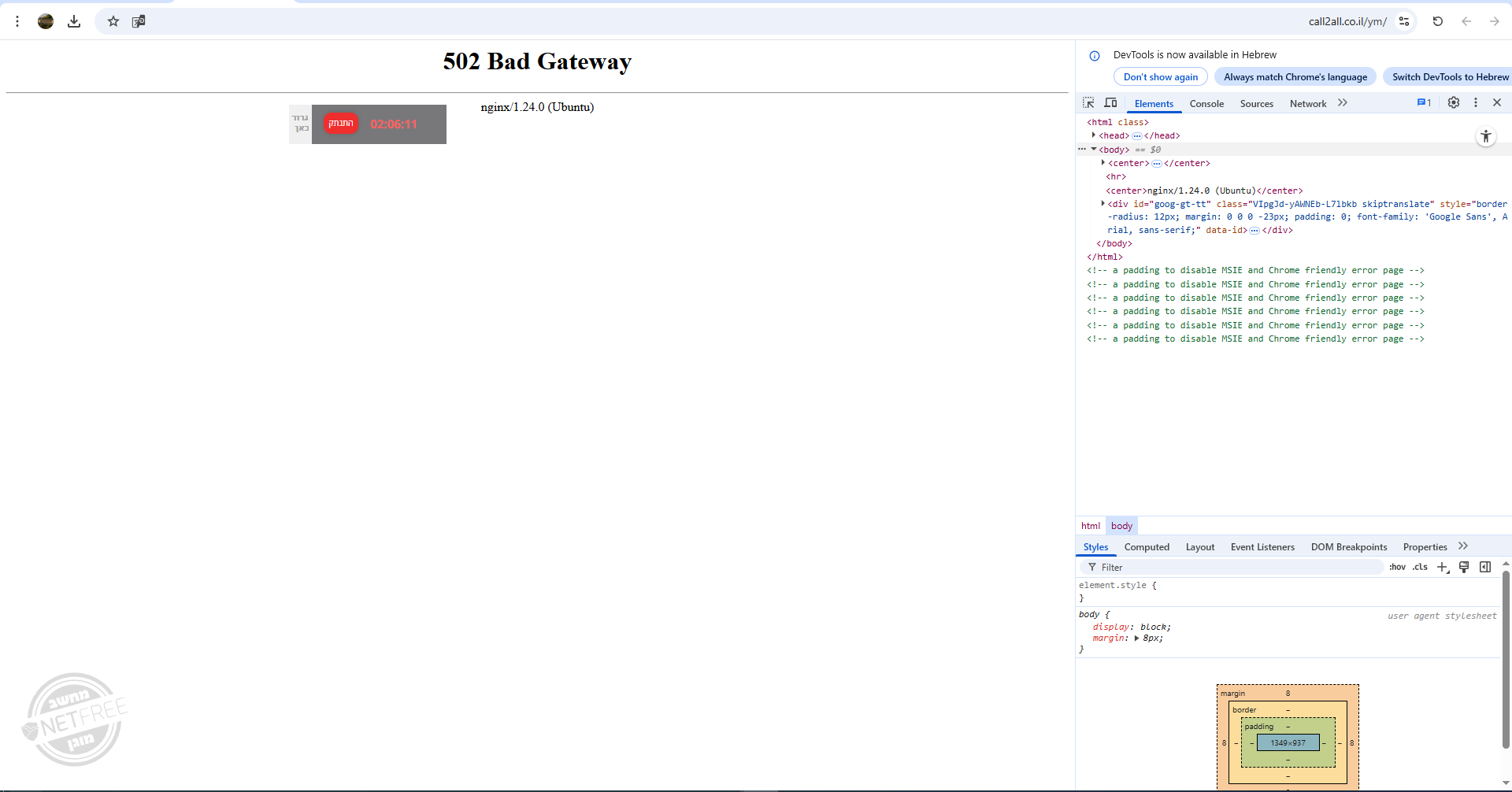The width and height of the screenshot is (1512, 792).
Task: Select the html class root row
Action: [x=1117, y=122]
